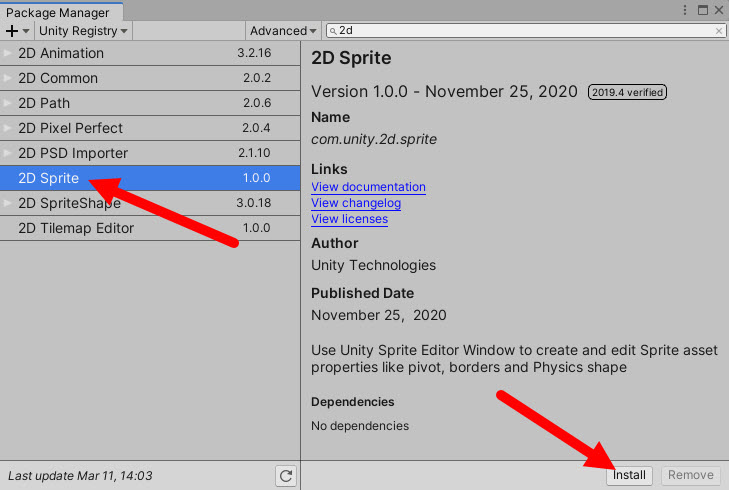
Task: Select the Package Manager tab
Action: tap(61, 12)
